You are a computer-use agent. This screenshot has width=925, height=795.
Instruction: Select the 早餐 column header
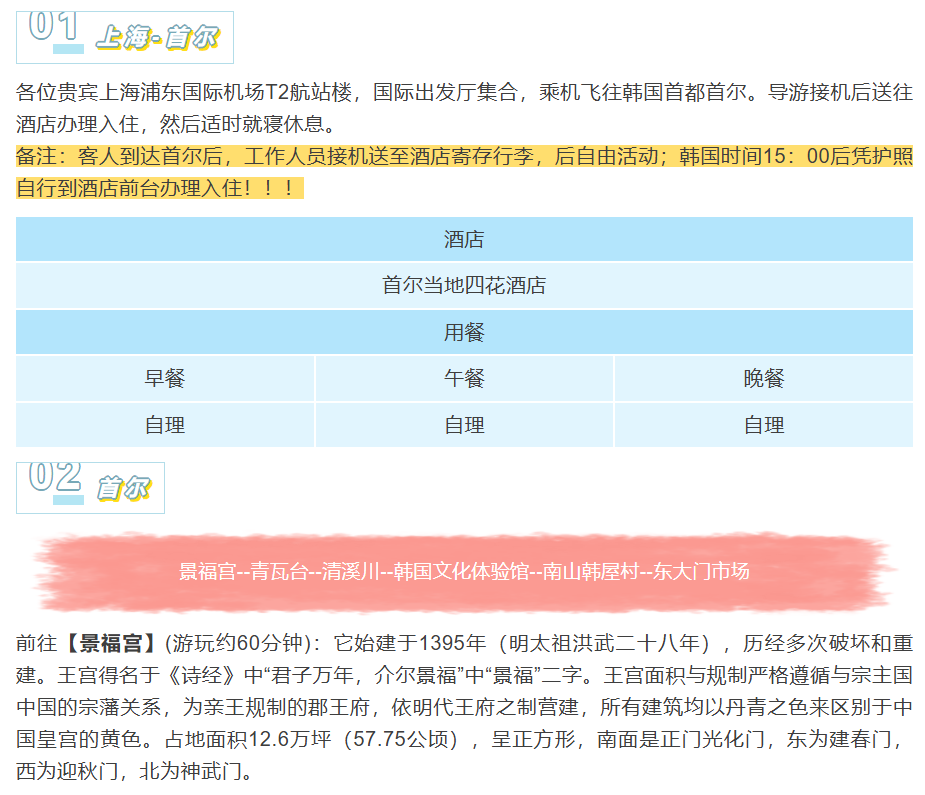click(162, 378)
